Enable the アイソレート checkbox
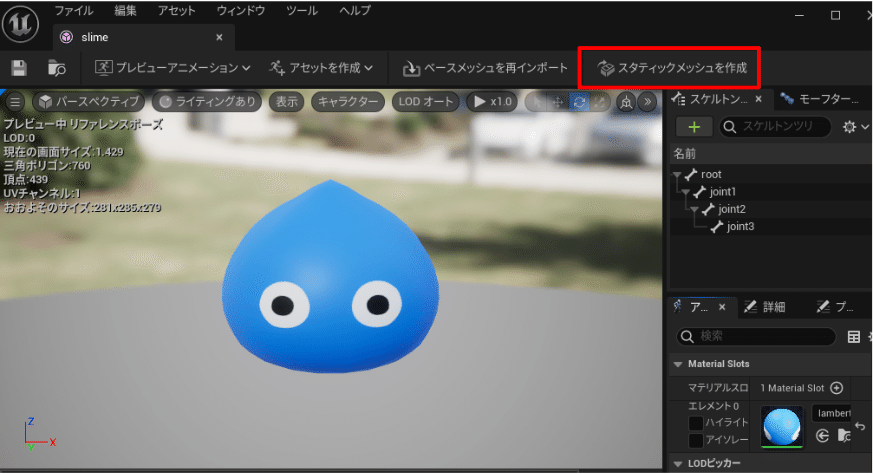Screen dimensions: 873x475 695,440
